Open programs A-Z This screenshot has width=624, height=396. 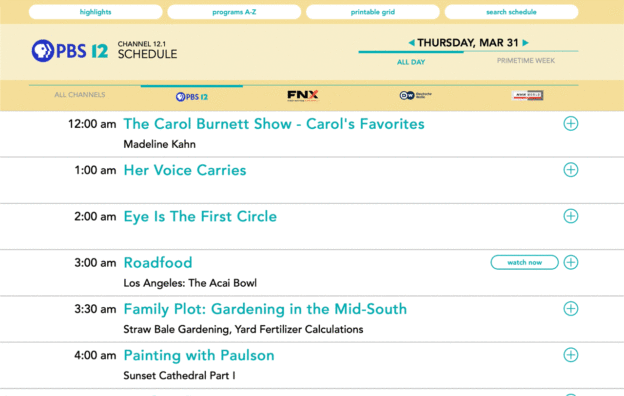coord(234,12)
